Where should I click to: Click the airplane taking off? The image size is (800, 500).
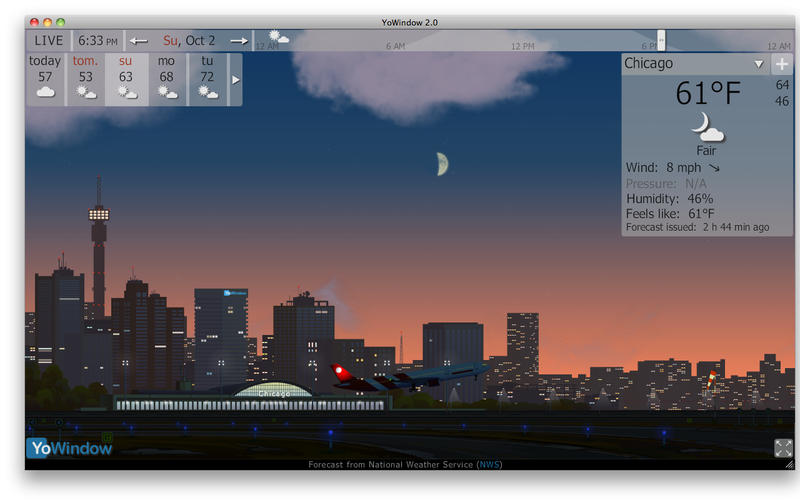pyautogui.click(x=410, y=377)
